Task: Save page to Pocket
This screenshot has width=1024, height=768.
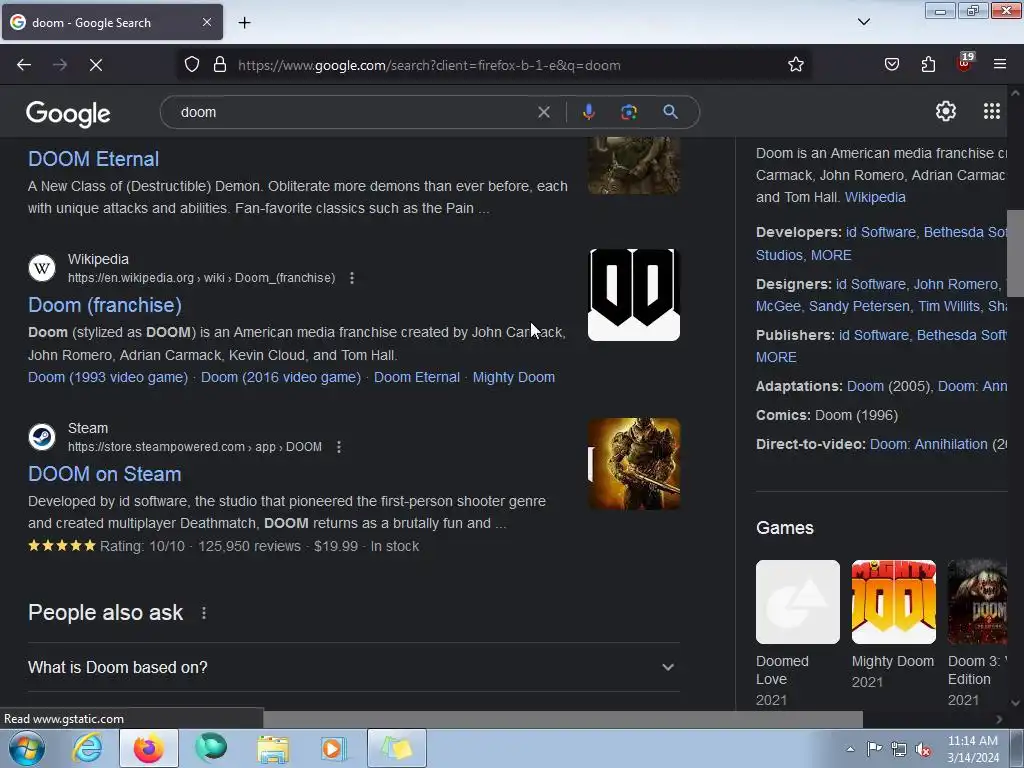Action: pyautogui.click(x=891, y=64)
